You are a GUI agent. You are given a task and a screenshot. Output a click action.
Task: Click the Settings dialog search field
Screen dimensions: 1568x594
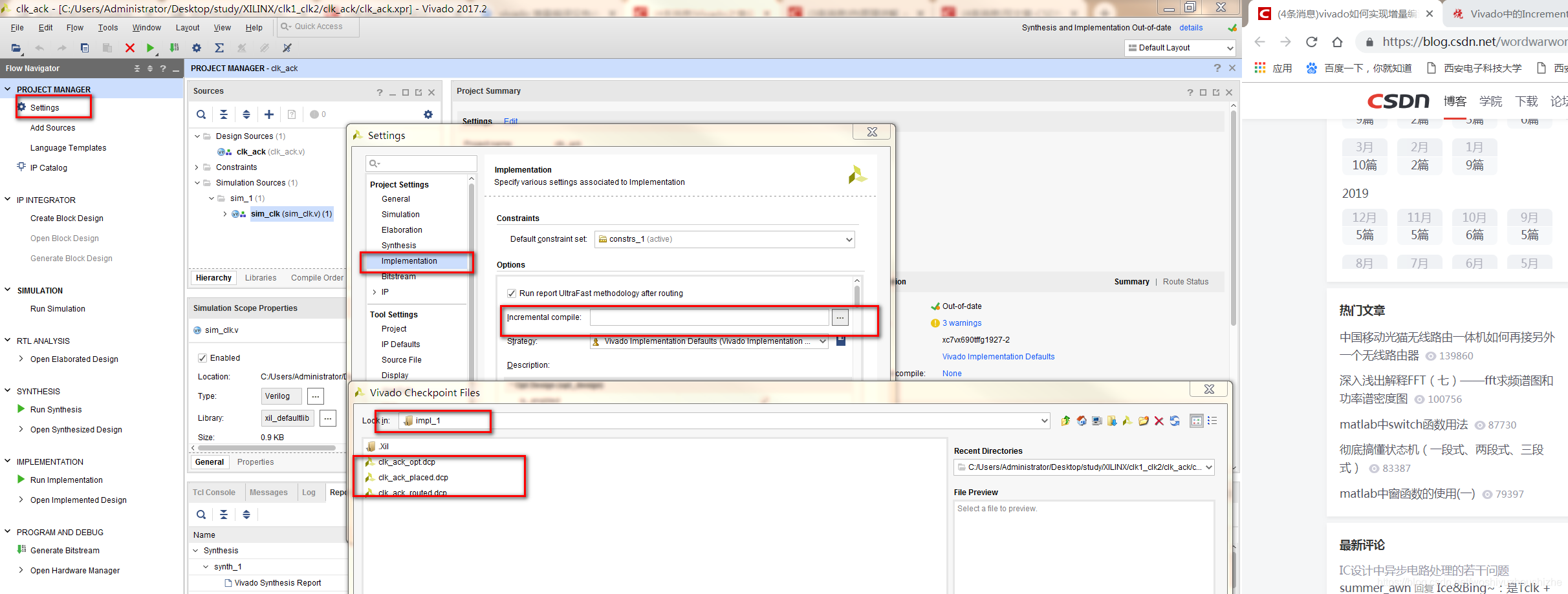[421, 164]
